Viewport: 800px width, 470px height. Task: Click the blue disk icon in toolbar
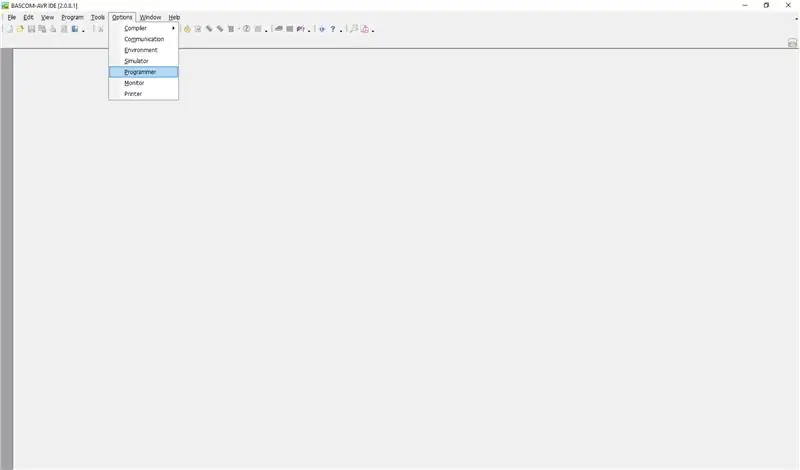click(75, 29)
